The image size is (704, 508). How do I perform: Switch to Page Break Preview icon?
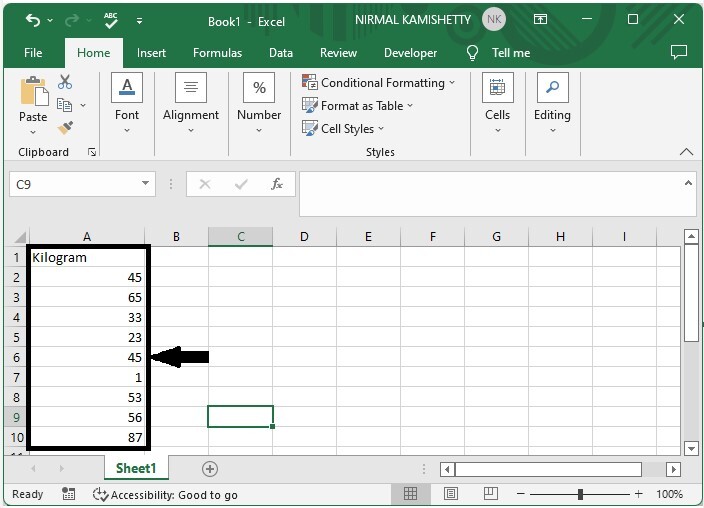click(491, 494)
